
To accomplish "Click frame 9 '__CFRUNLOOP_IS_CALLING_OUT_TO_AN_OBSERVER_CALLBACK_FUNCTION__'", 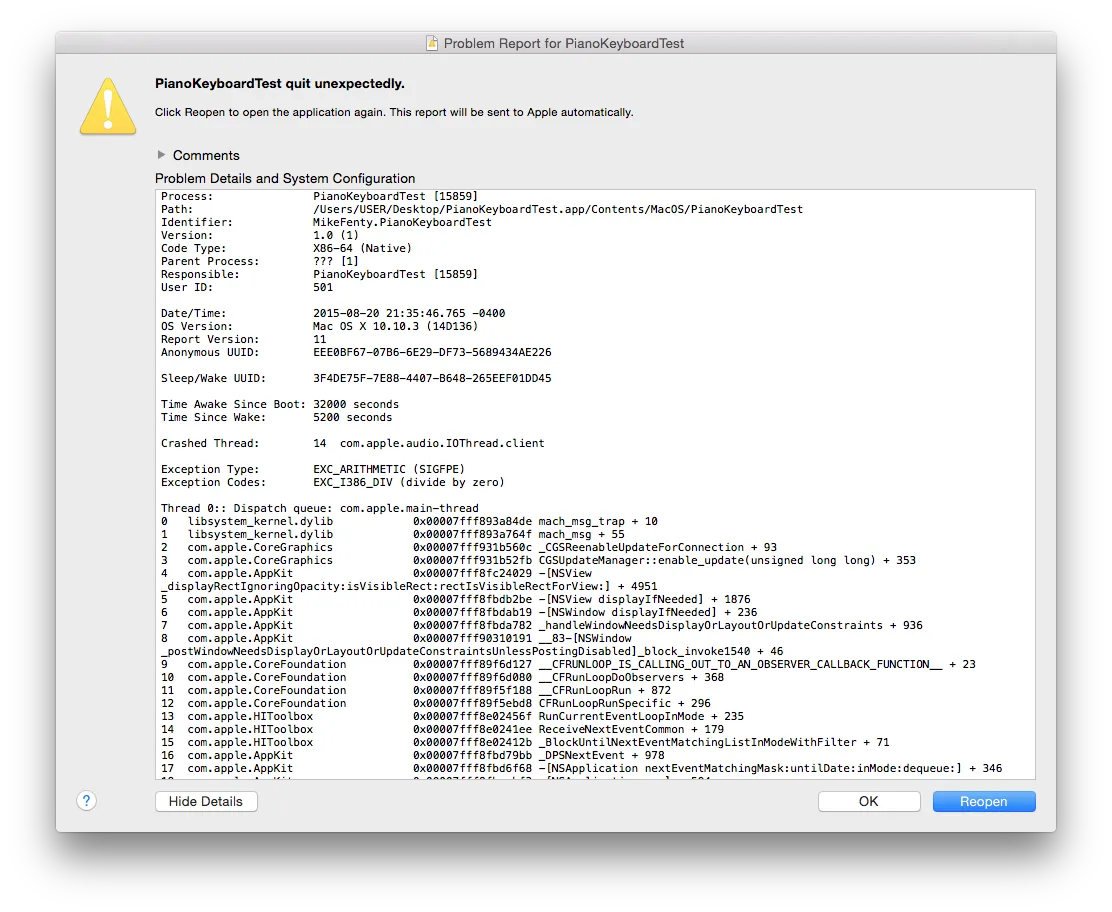I will click(740, 664).
